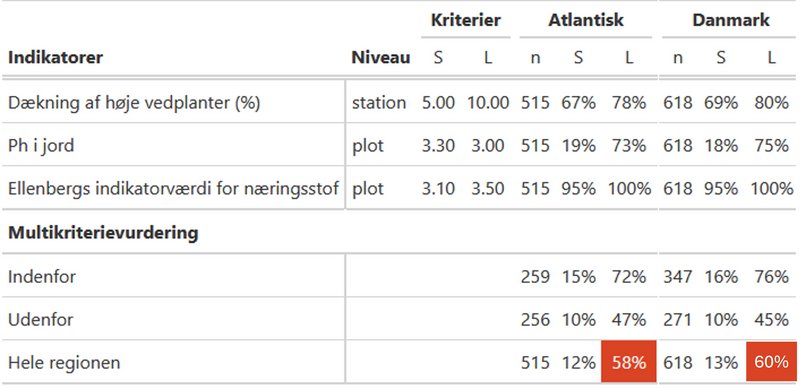Click the Atlantisk group header
The width and height of the screenshot is (800, 389).
(x=586, y=20)
